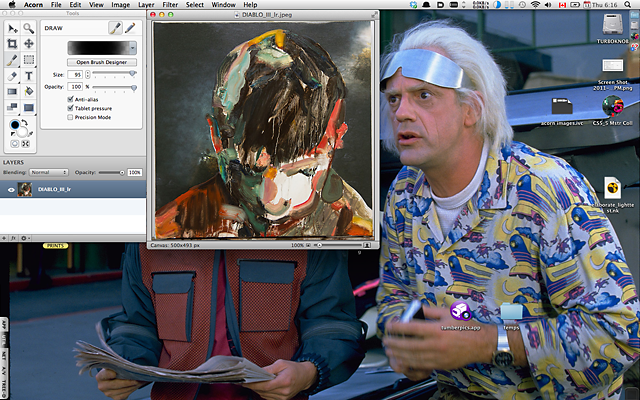Select the Zoom magnifier tool
Image resolution: width=640 pixels, height=400 pixels.
29,28
